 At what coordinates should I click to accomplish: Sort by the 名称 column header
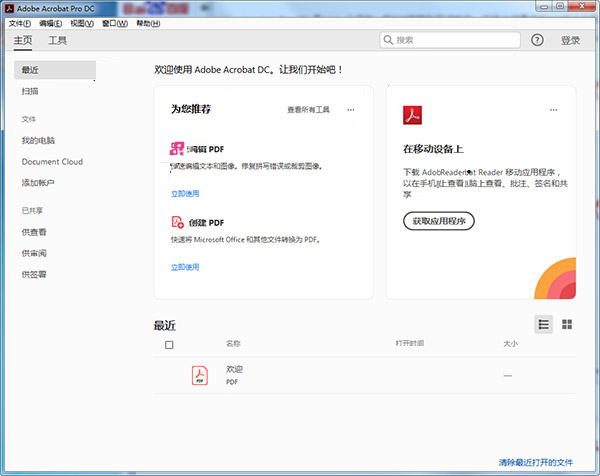click(233, 344)
